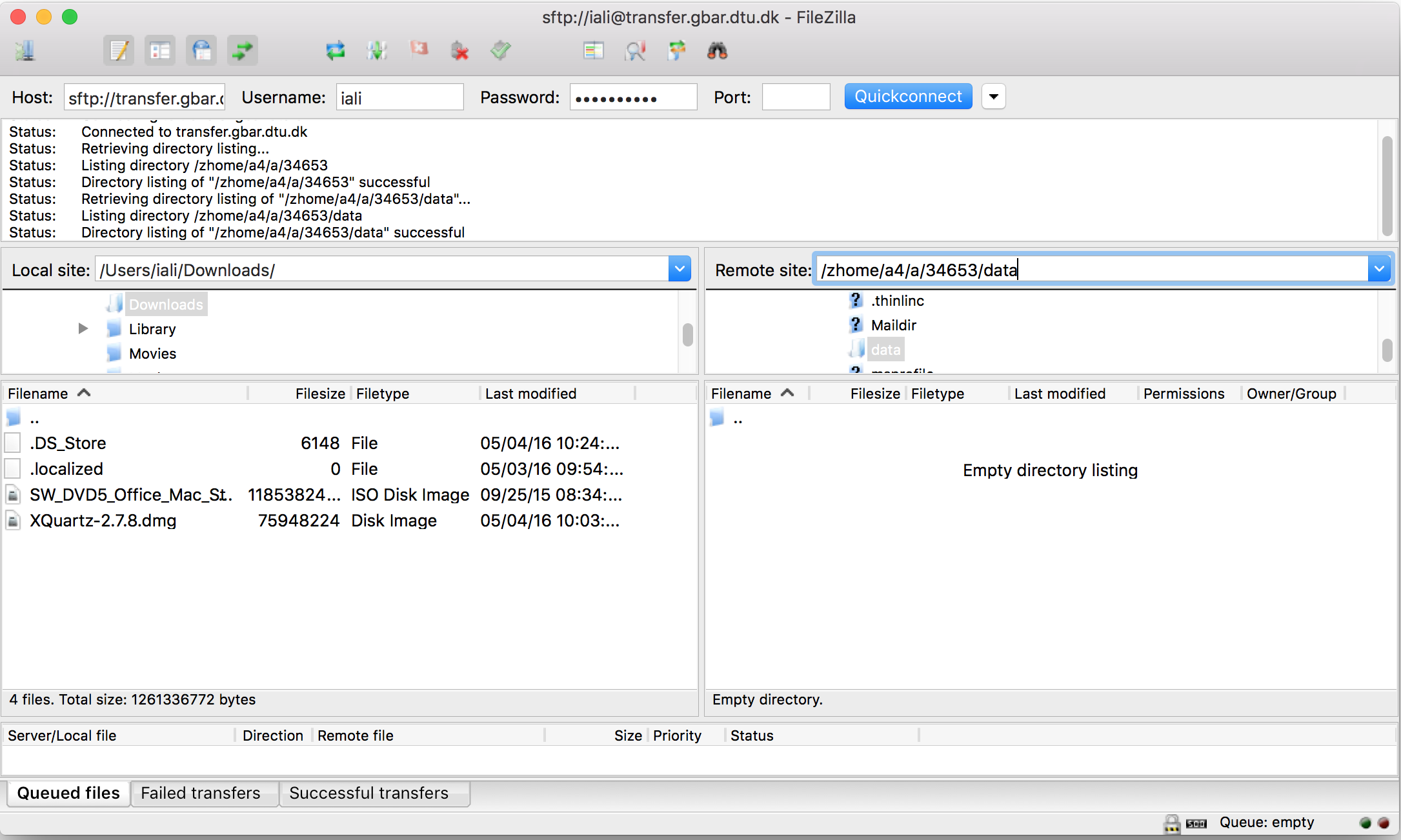Select Maildir folder in remote tree

(x=893, y=325)
